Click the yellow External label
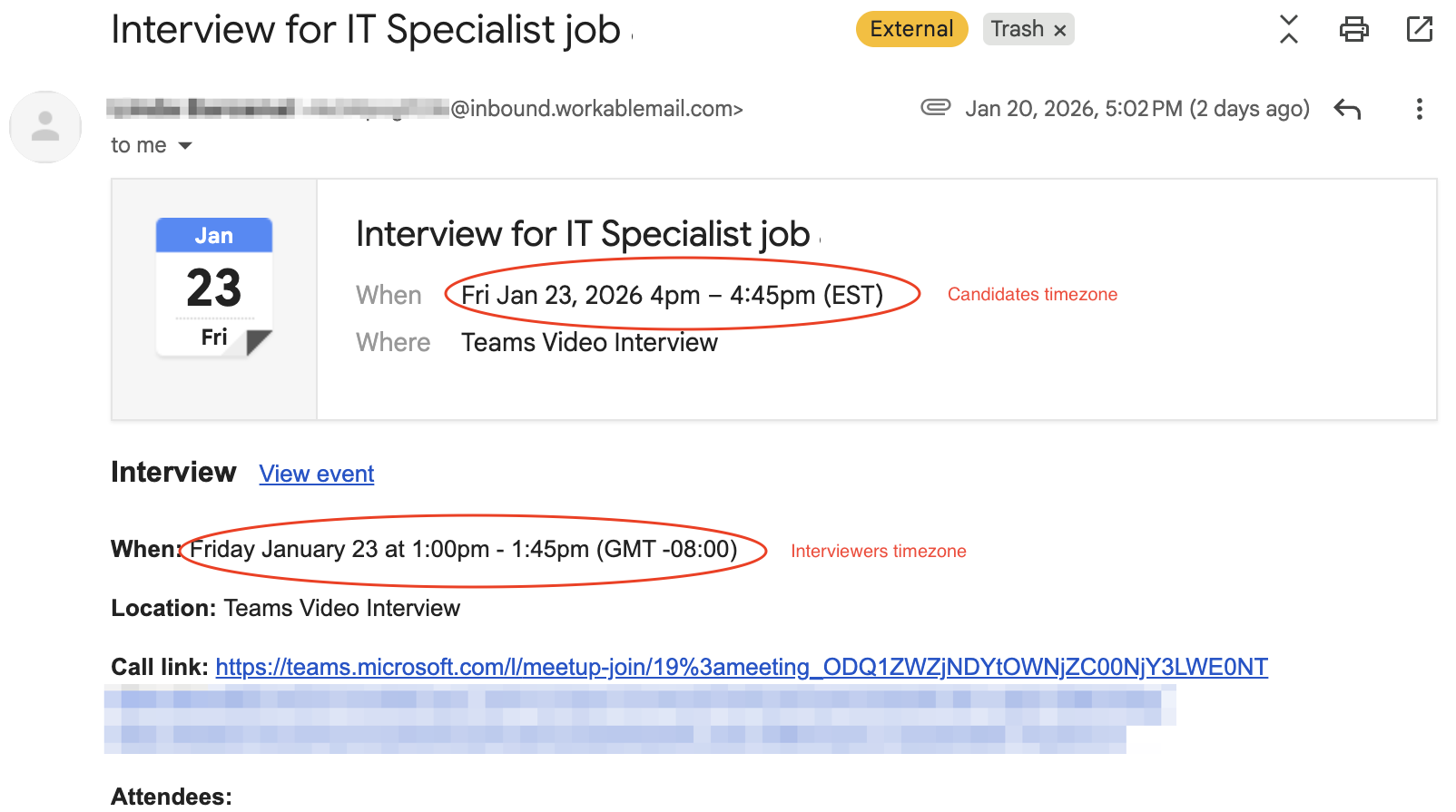The height and width of the screenshot is (812, 1456). 911,29
